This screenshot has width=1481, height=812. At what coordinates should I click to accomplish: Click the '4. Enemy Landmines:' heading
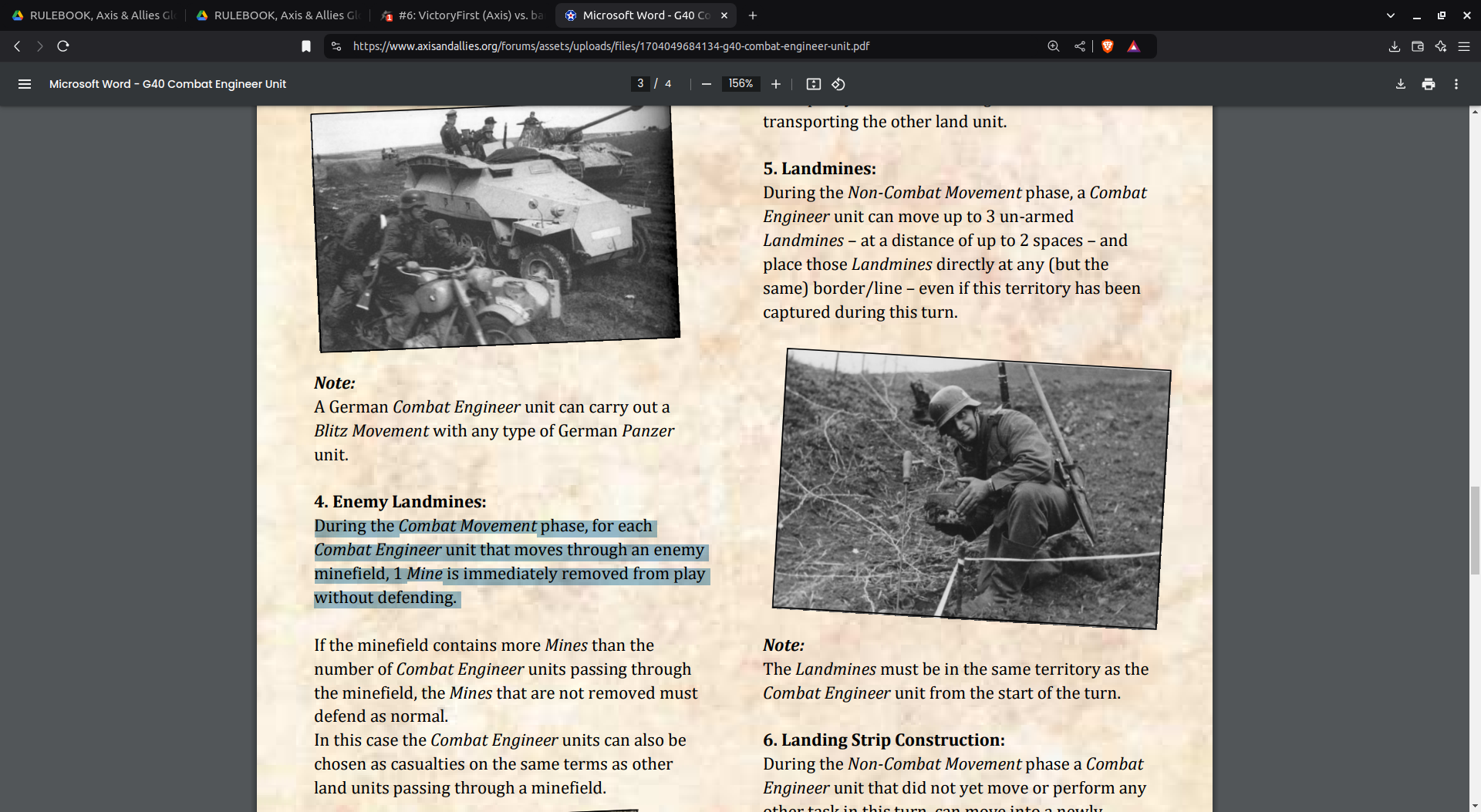point(400,502)
